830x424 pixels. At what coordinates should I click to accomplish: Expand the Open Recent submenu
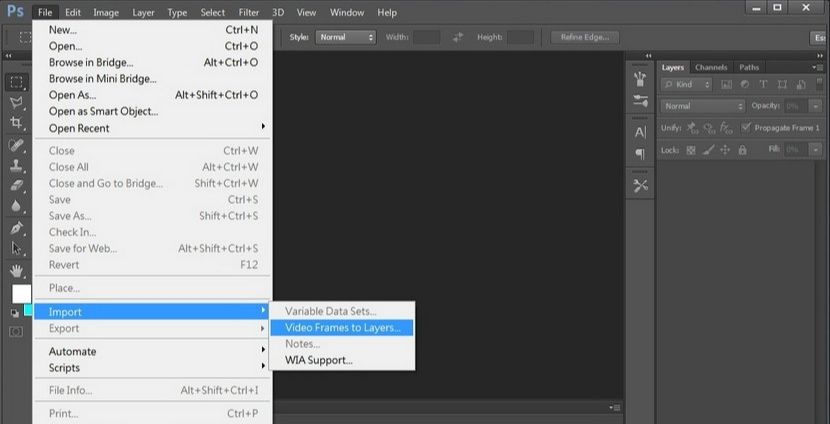[152, 128]
